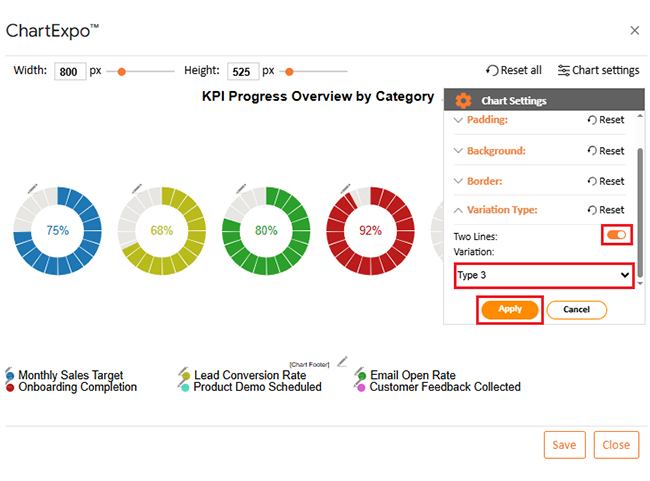
Task: Toggle the Two Lines switch
Action: [x=616, y=235]
